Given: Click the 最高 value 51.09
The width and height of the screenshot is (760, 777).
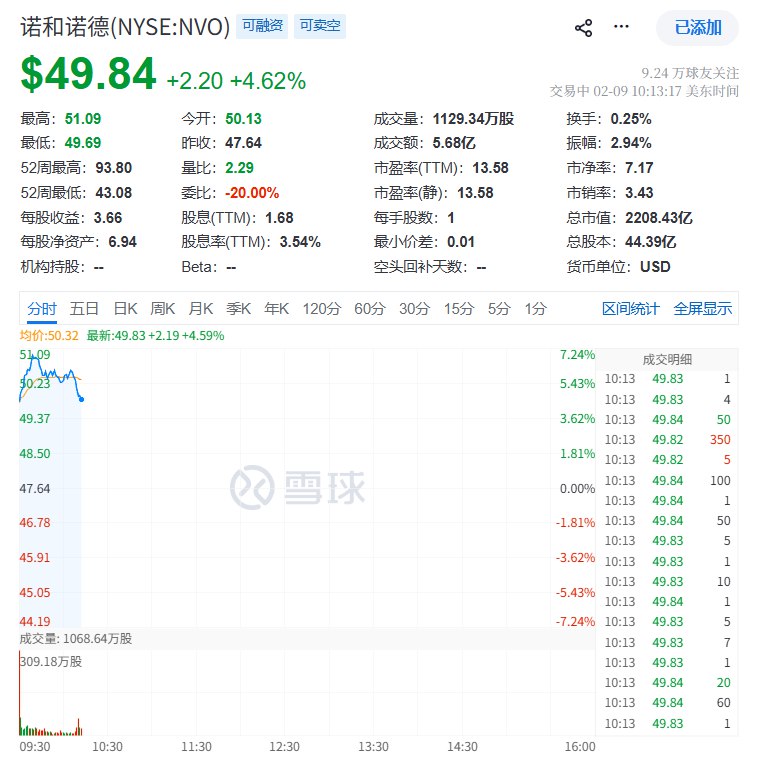Looking at the screenshot, I should click(83, 119).
